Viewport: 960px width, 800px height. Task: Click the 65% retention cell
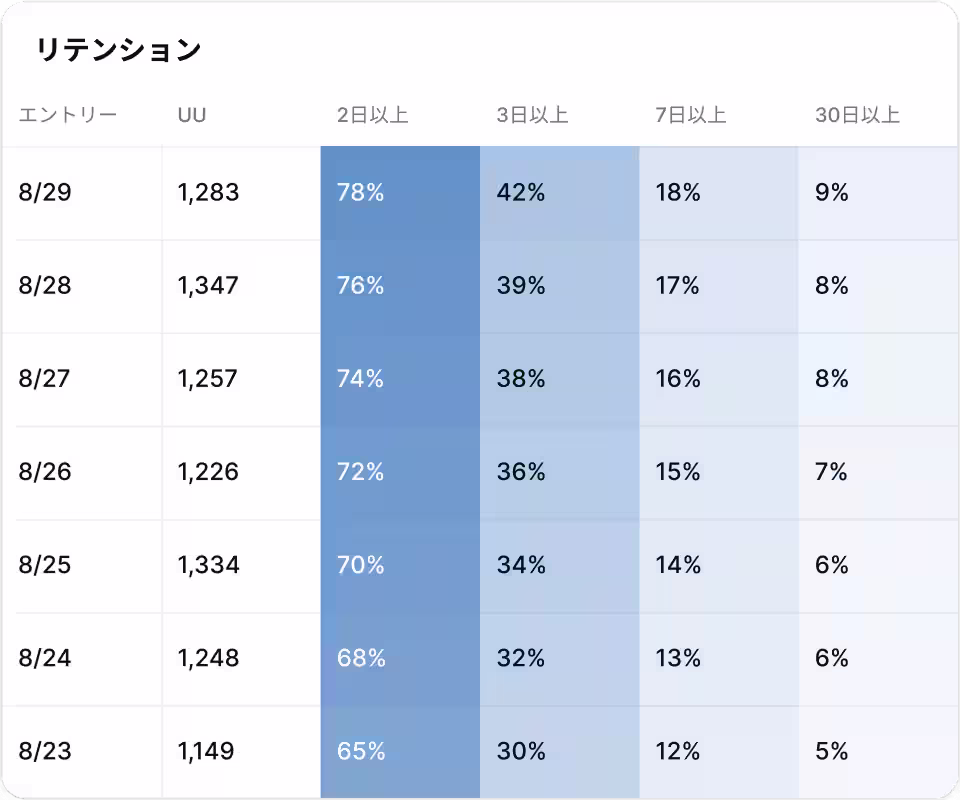360,751
